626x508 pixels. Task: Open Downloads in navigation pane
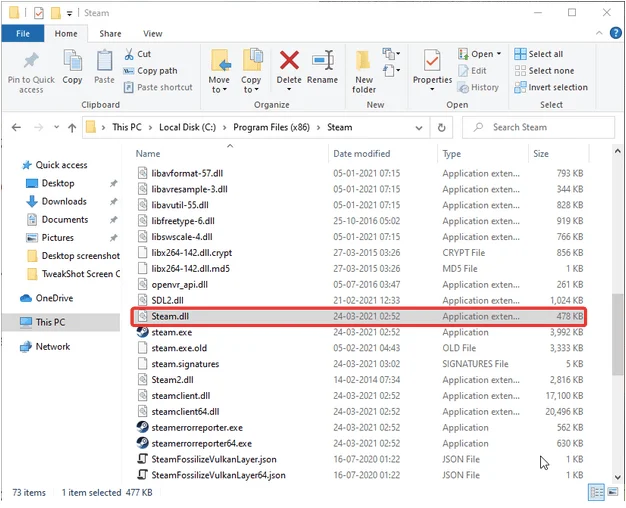click(x=56, y=201)
